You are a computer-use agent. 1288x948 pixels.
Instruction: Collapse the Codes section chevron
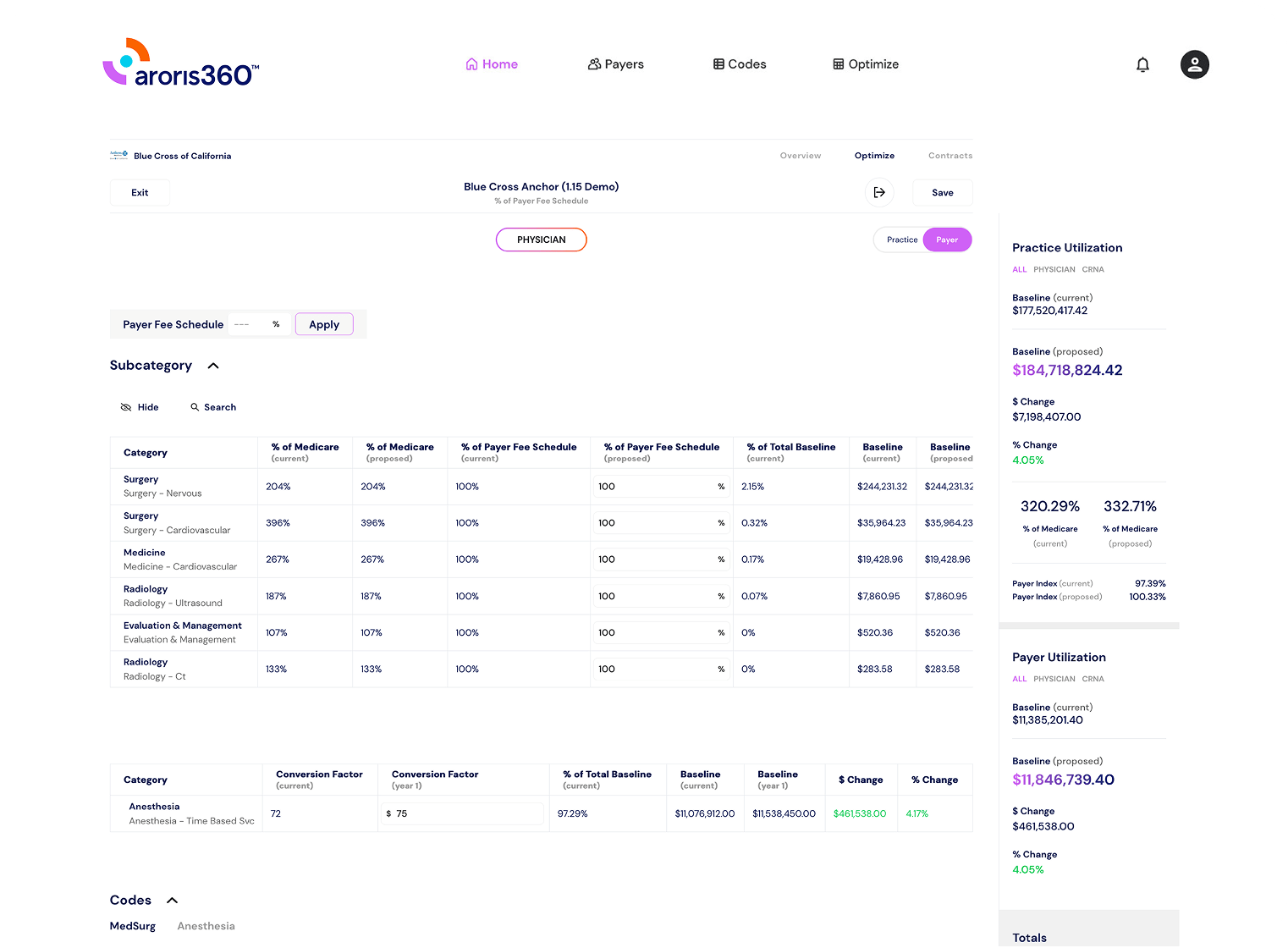(x=172, y=901)
